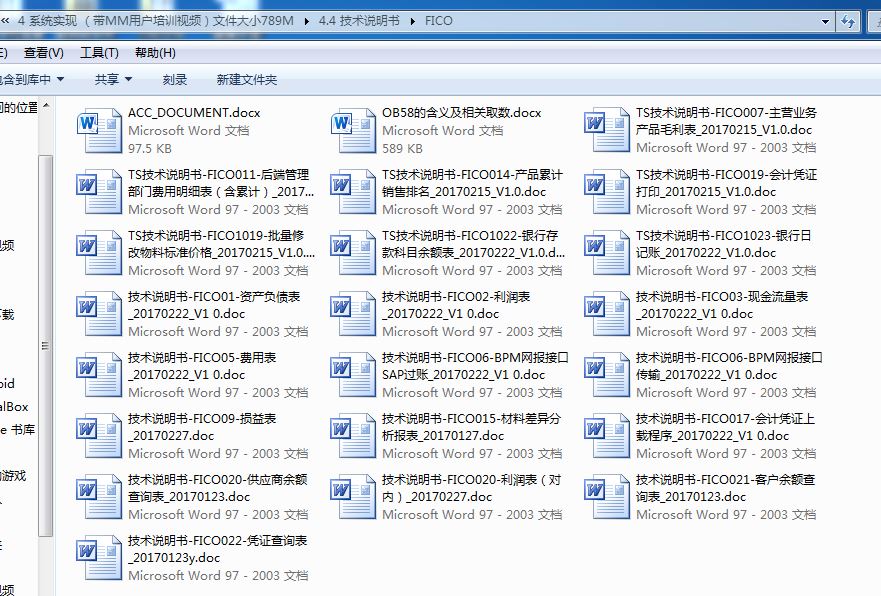This screenshot has width=881, height=596.
Task: Select the FICO02-利润表 document icon
Action: click(353, 314)
